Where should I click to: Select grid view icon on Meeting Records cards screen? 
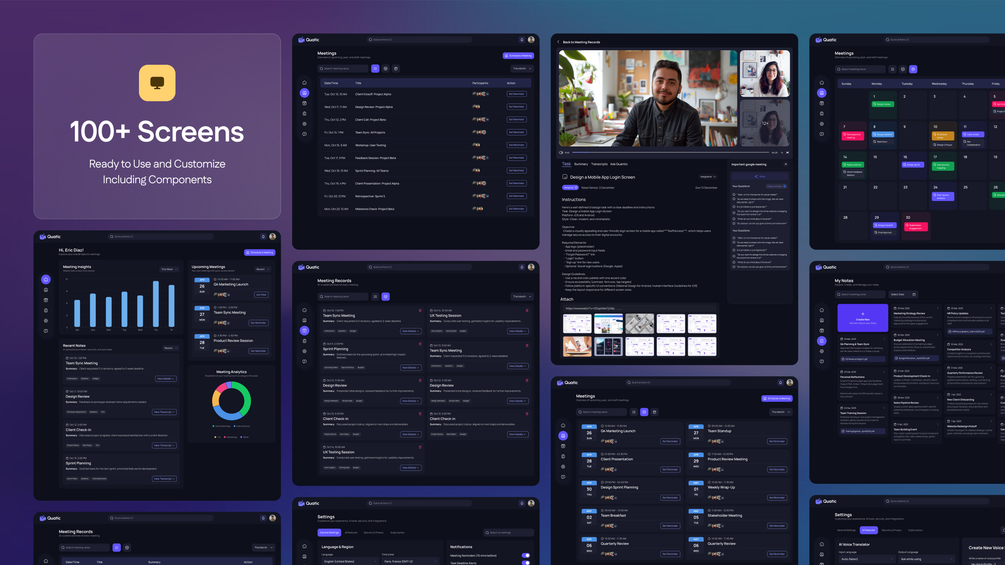(386, 297)
